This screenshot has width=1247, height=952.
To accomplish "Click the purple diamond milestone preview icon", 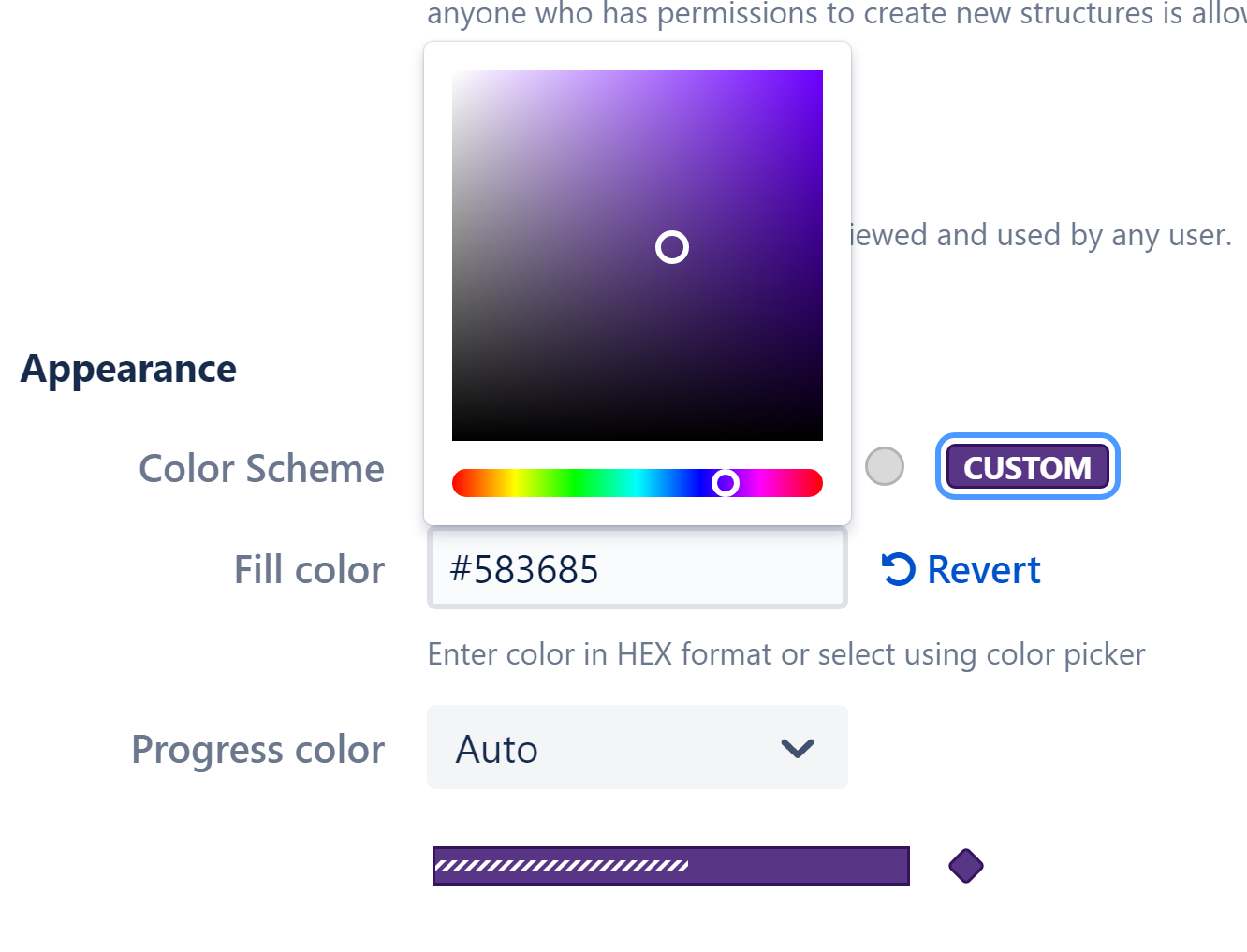I will pos(965,866).
